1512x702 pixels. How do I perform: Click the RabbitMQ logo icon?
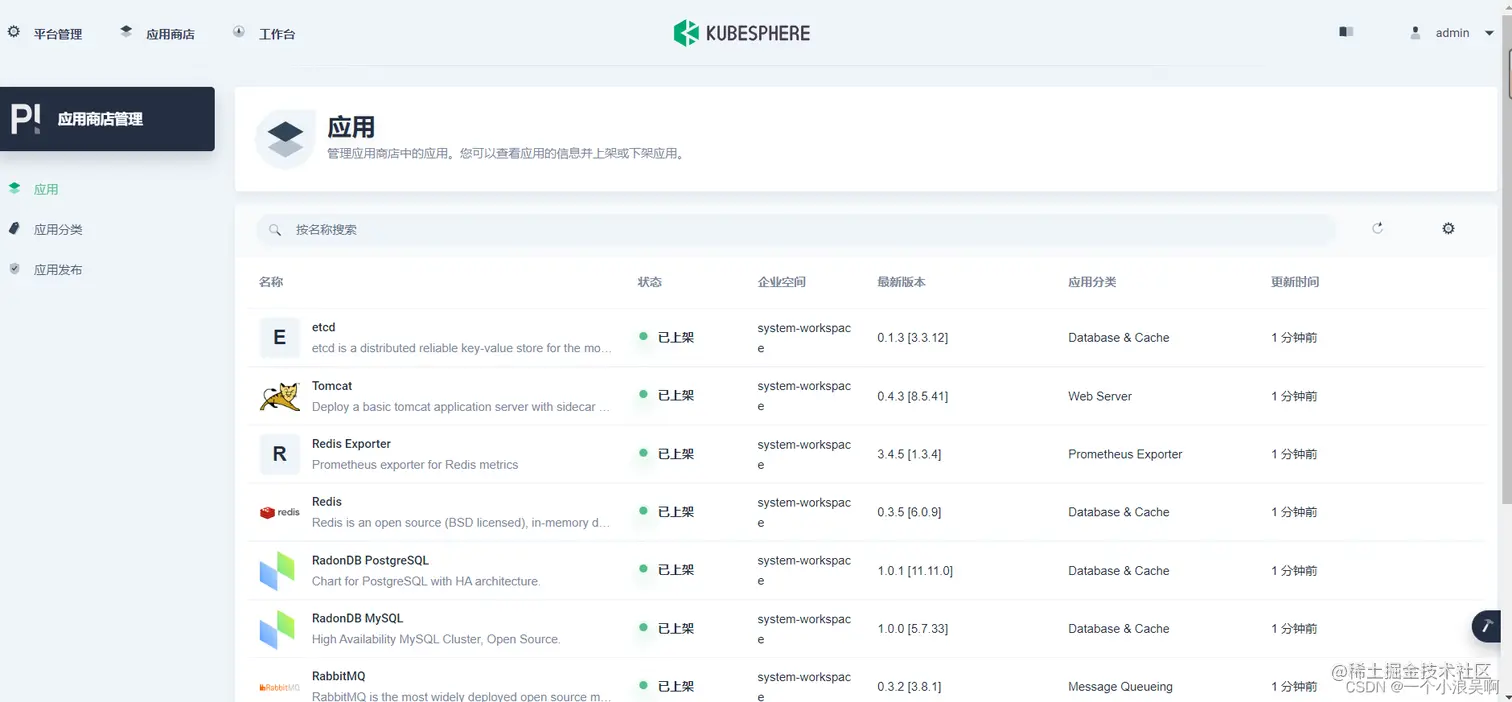279,687
